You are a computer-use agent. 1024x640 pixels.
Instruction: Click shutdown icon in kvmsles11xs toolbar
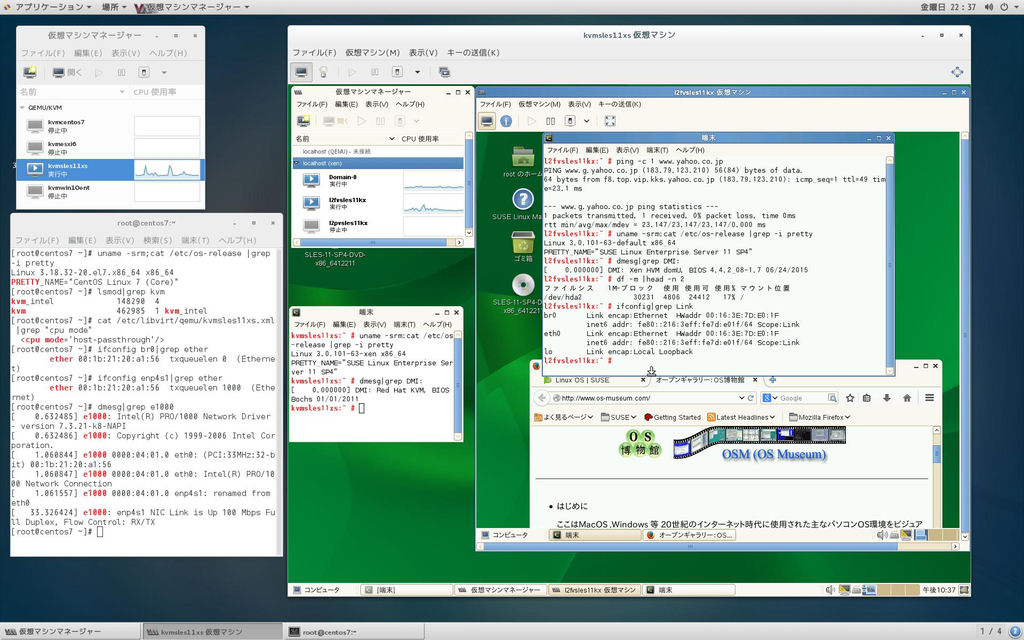pos(397,72)
